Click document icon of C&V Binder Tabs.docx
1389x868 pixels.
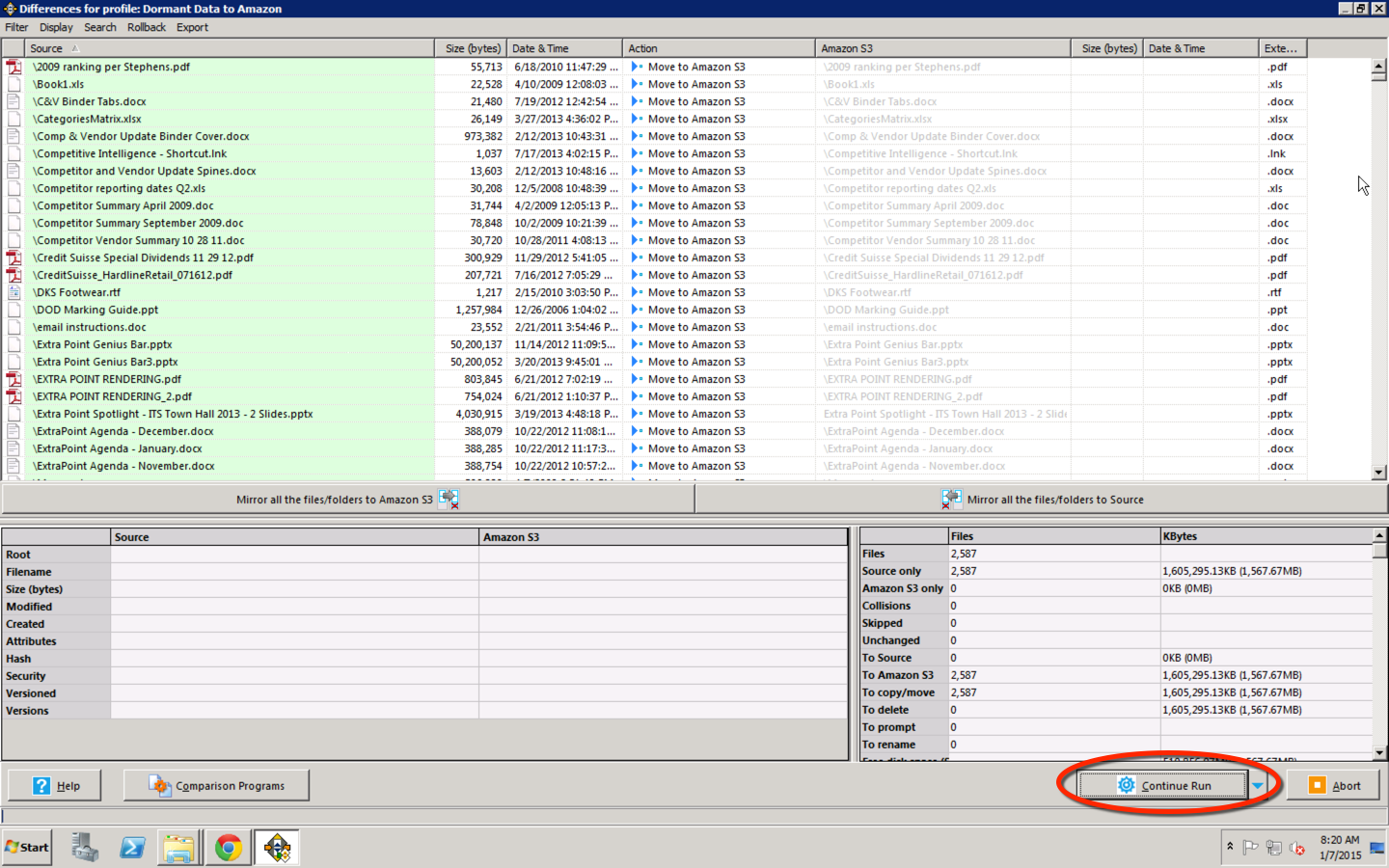click(x=14, y=101)
